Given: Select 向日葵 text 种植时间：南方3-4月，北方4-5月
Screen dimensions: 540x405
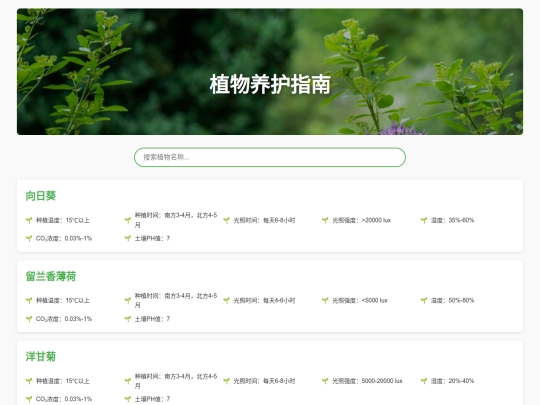Looking at the screenshot, I should 176,220.
